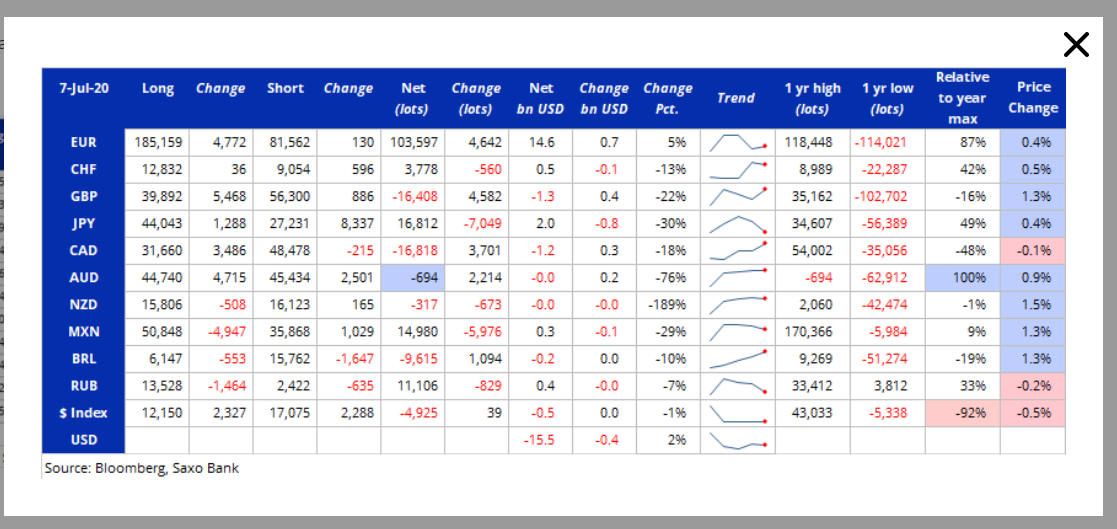
Task: Click BRL short value '15,762'
Action: [288, 359]
